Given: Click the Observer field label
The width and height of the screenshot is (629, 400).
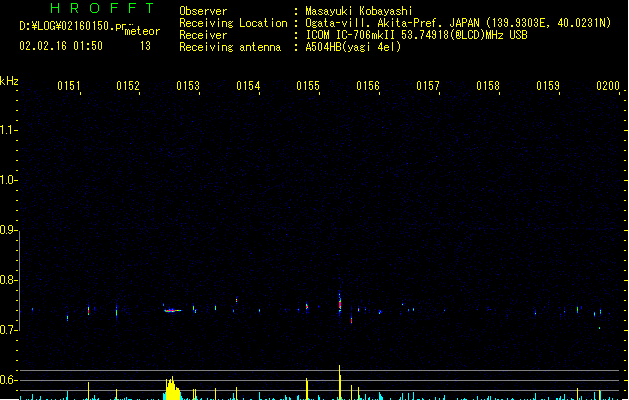Looking at the screenshot, I should (203, 11).
